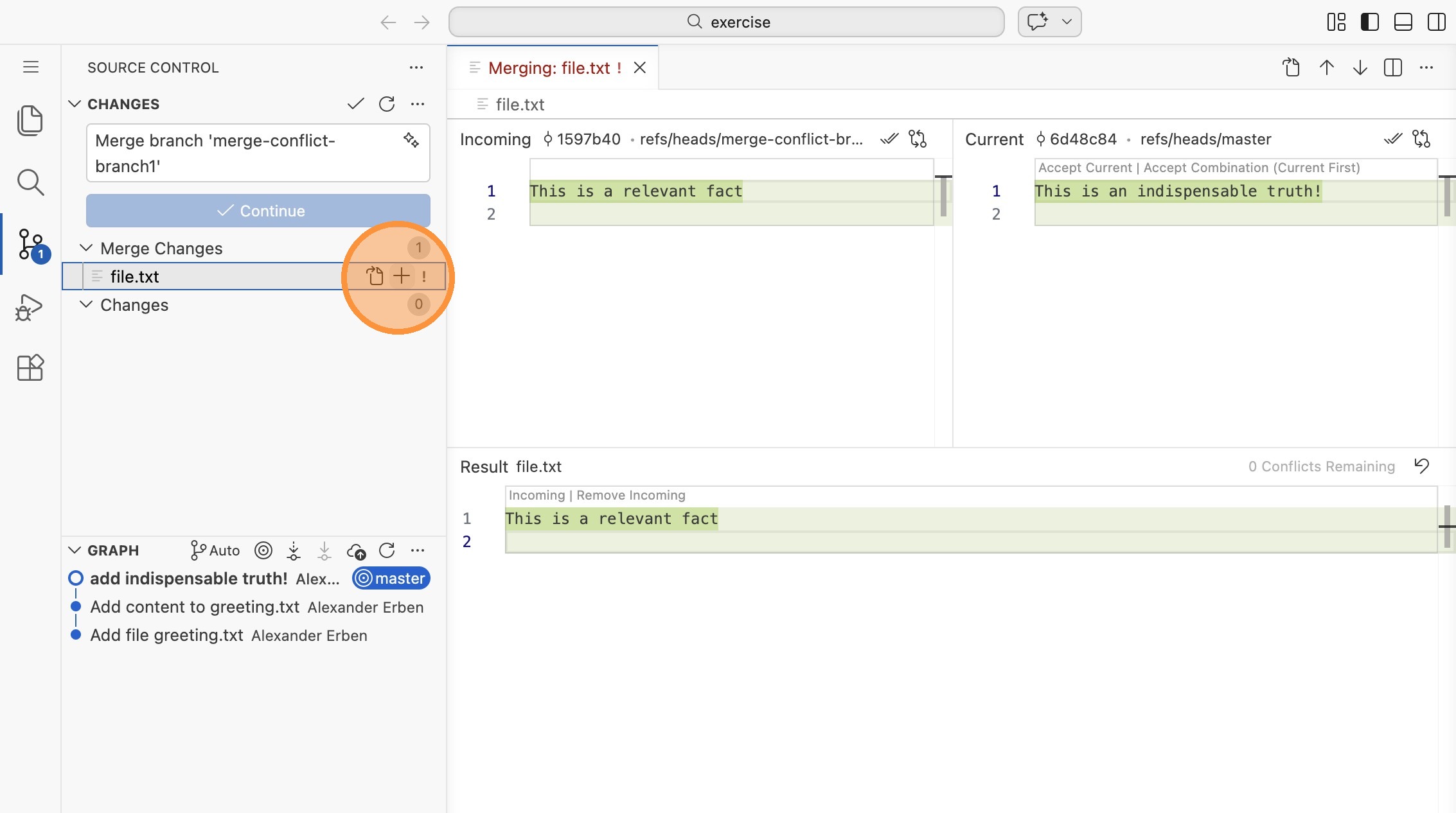
Task: Click Accept Current link in Current pane
Action: point(1085,168)
